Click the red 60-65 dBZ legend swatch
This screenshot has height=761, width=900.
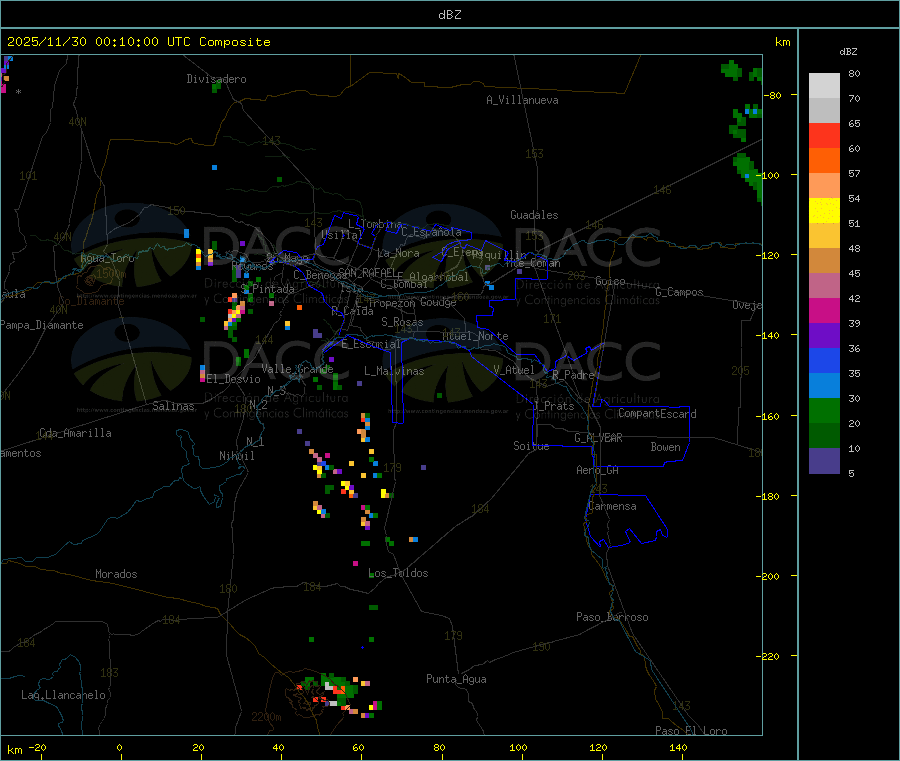tap(824, 135)
